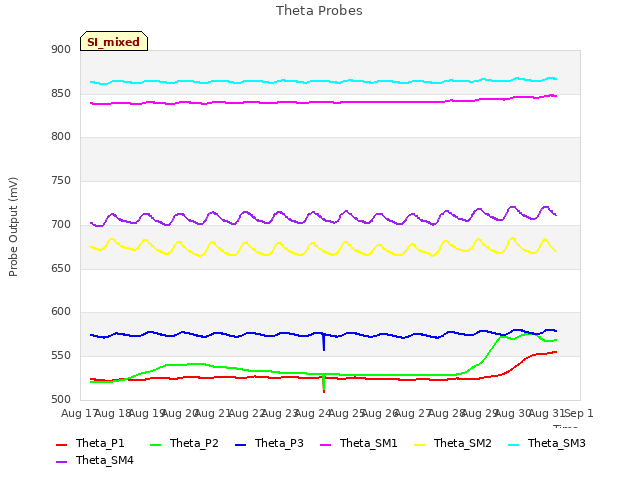Click the 650 y-axis tick label
This screenshot has width=640, height=480.
pyautogui.click(x=61, y=269)
